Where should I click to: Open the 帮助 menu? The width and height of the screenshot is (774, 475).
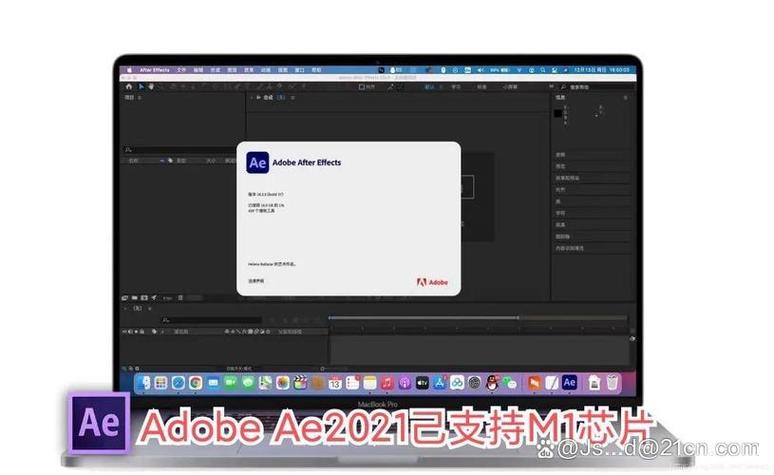coord(316,70)
